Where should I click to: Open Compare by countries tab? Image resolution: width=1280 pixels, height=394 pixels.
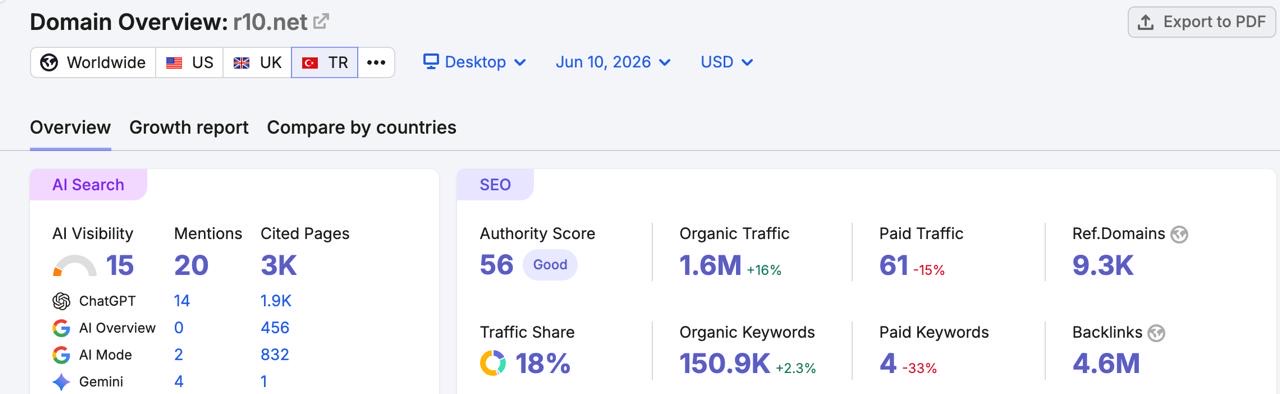pyautogui.click(x=362, y=128)
